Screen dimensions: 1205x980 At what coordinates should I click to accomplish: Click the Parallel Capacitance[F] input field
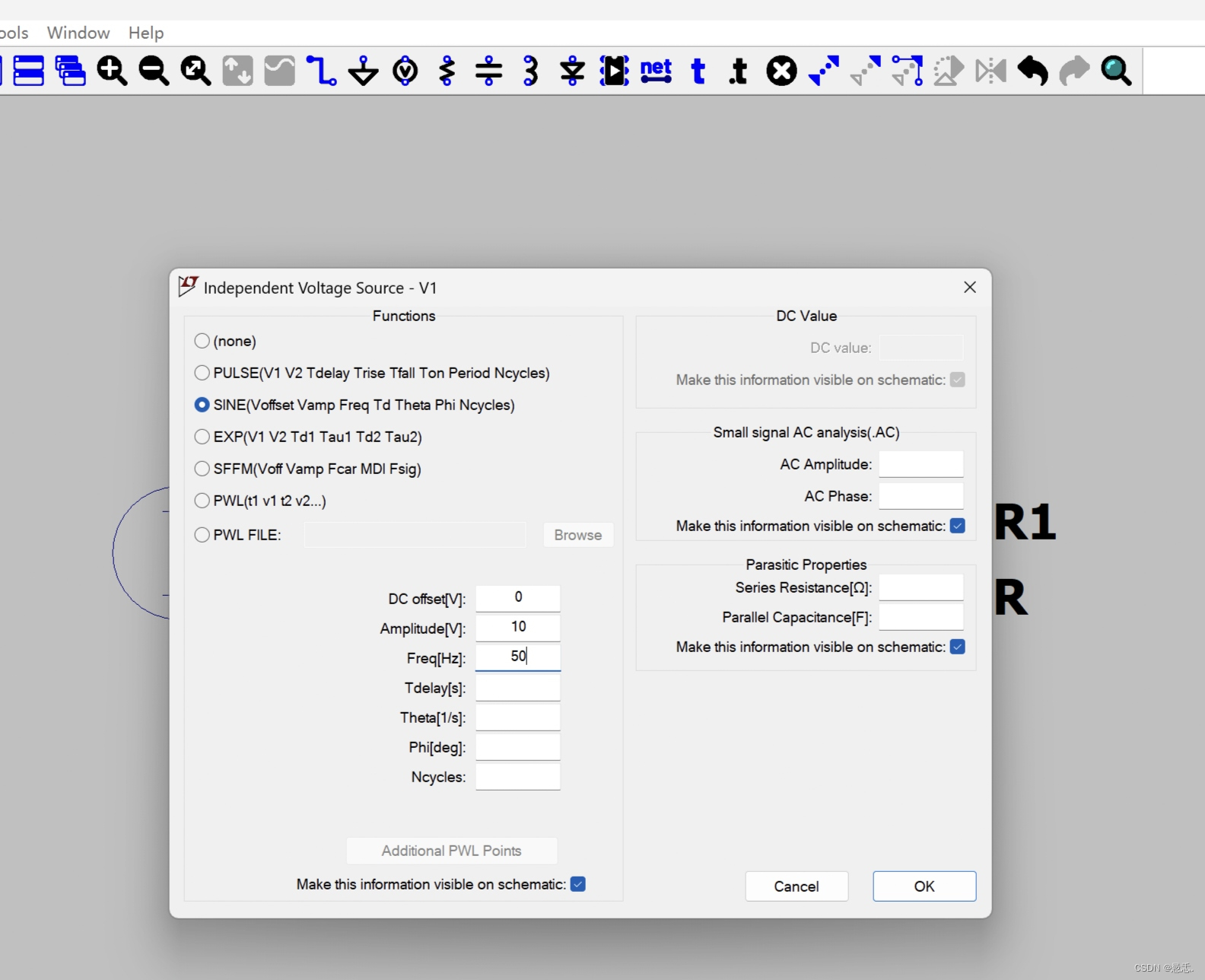pyautogui.click(x=921, y=617)
